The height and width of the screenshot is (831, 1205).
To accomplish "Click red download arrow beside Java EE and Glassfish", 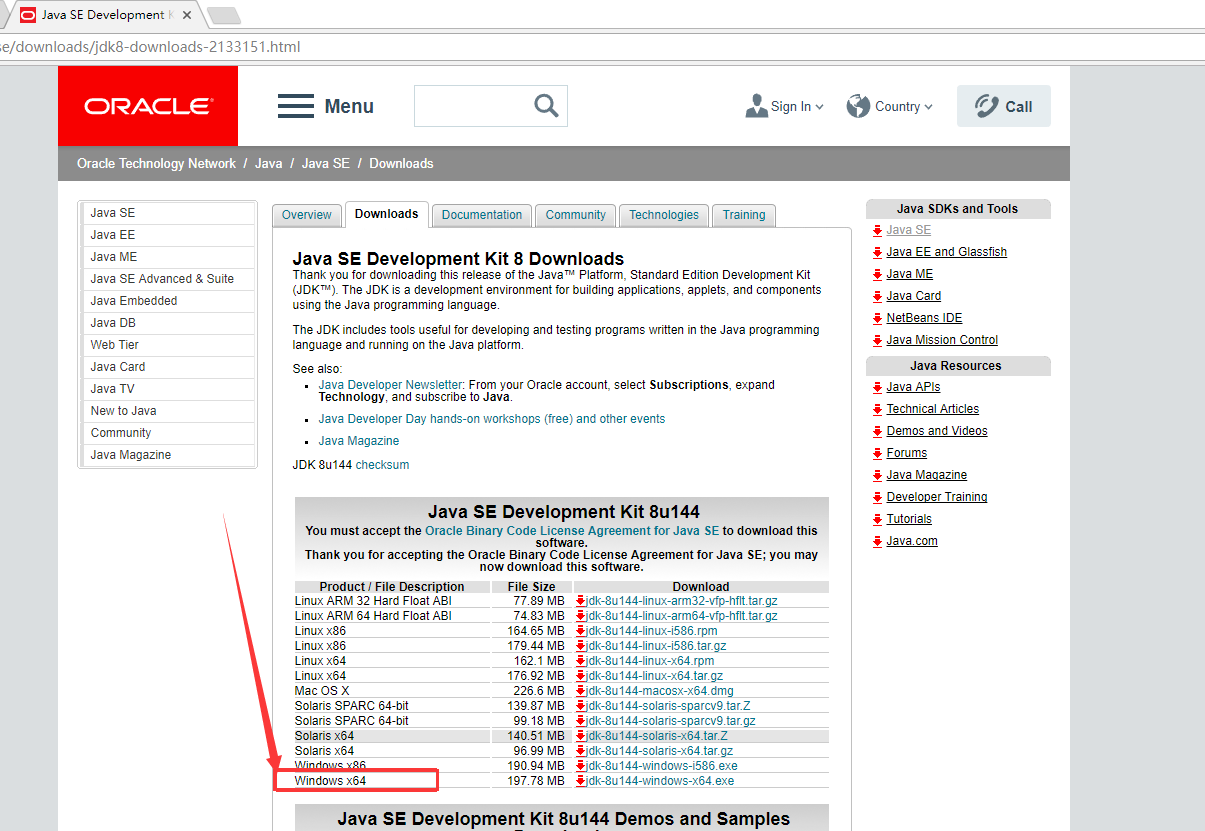I will tap(877, 253).
